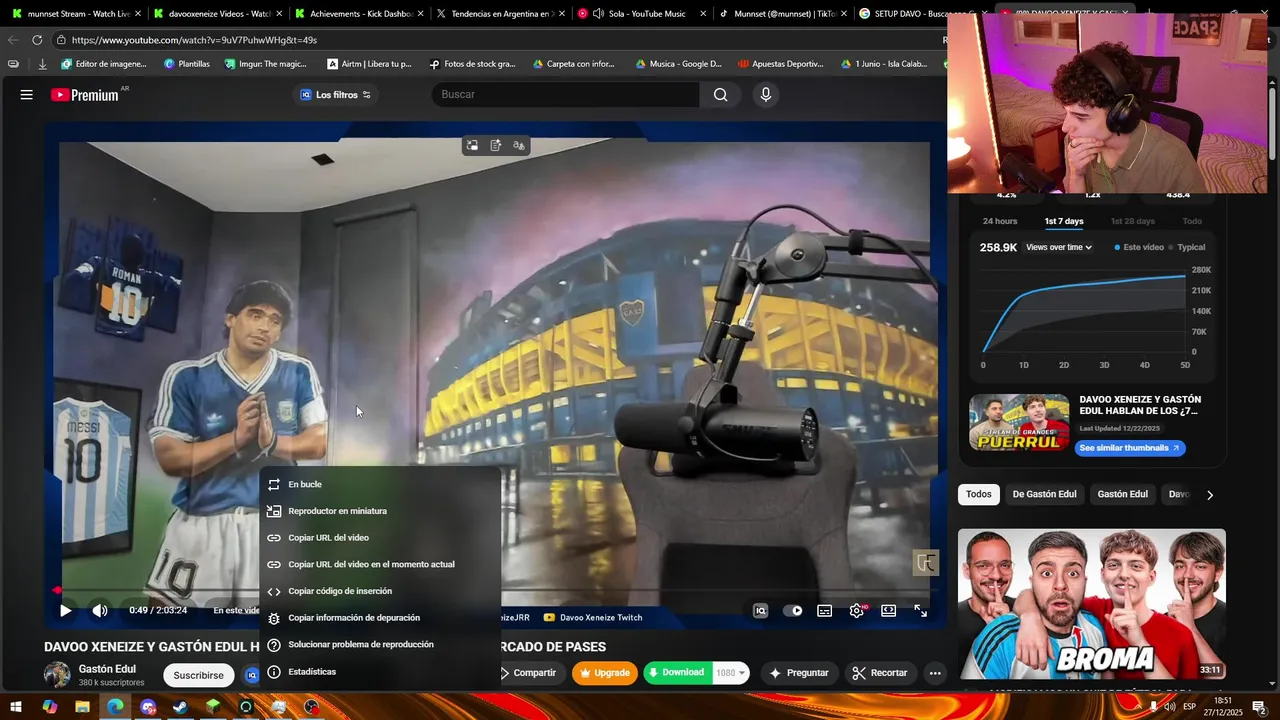Click the green Download button

(677, 673)
